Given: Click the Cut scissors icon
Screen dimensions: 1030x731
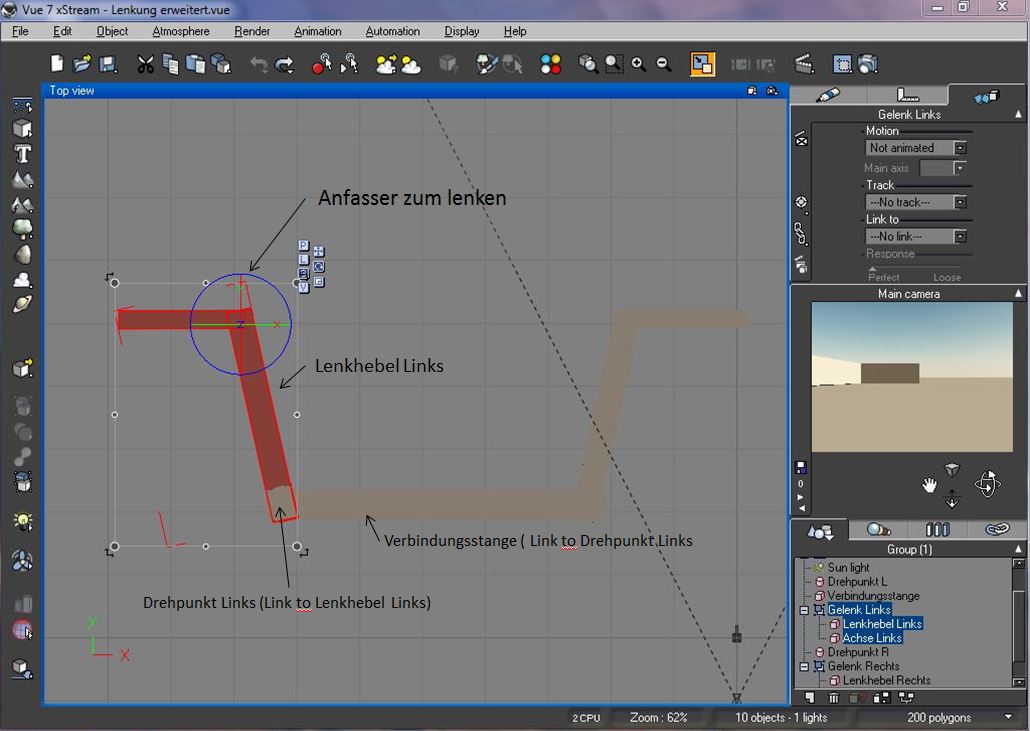Looking at the screenshot, I should tap(146, 65).
